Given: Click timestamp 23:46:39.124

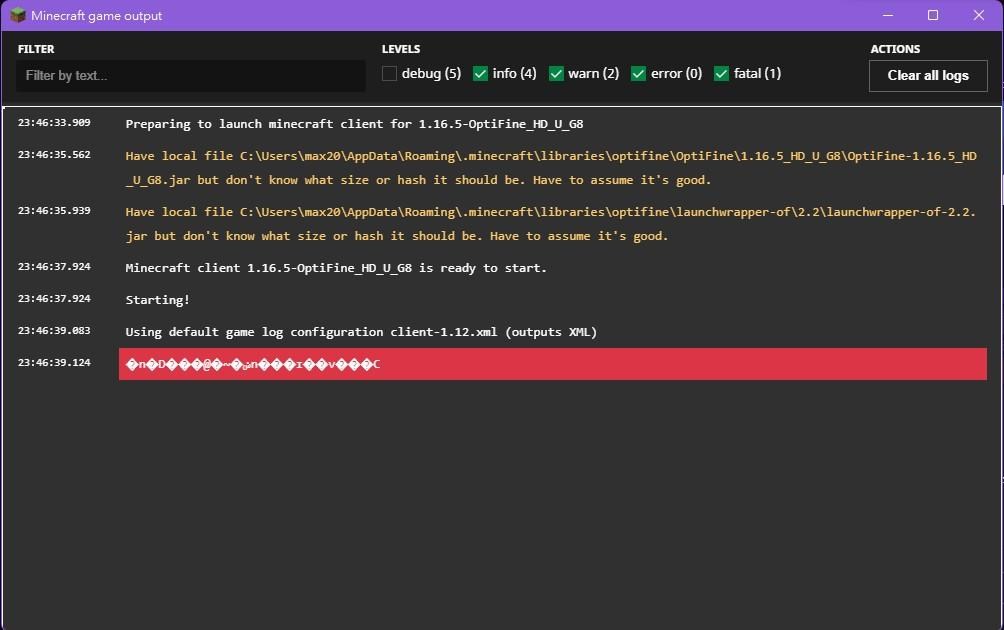Looking at the screenshot, I should pos(54,362).
